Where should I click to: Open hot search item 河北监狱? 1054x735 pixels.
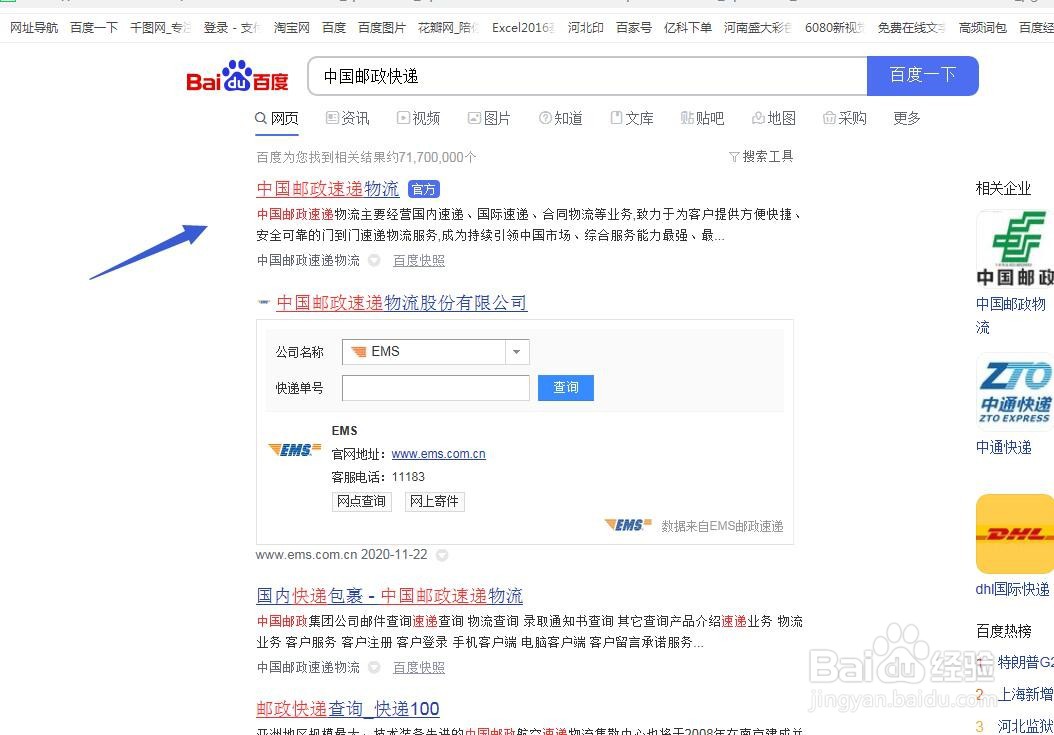tap(1026, 726)
